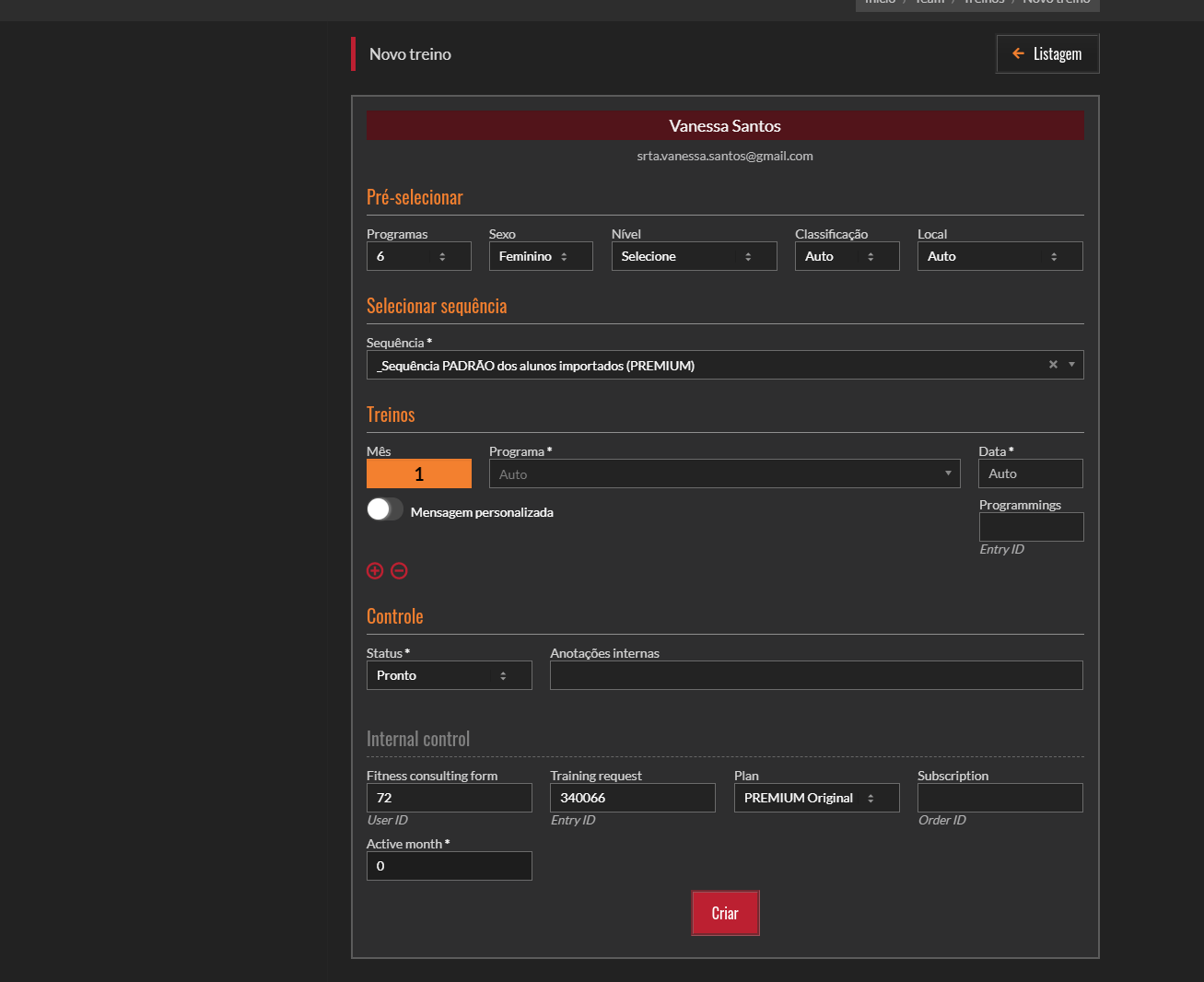Open the Sexo dropdown showing Feminino
The width and height of the screenshot is (1204, 982).
tap(540, 256)
